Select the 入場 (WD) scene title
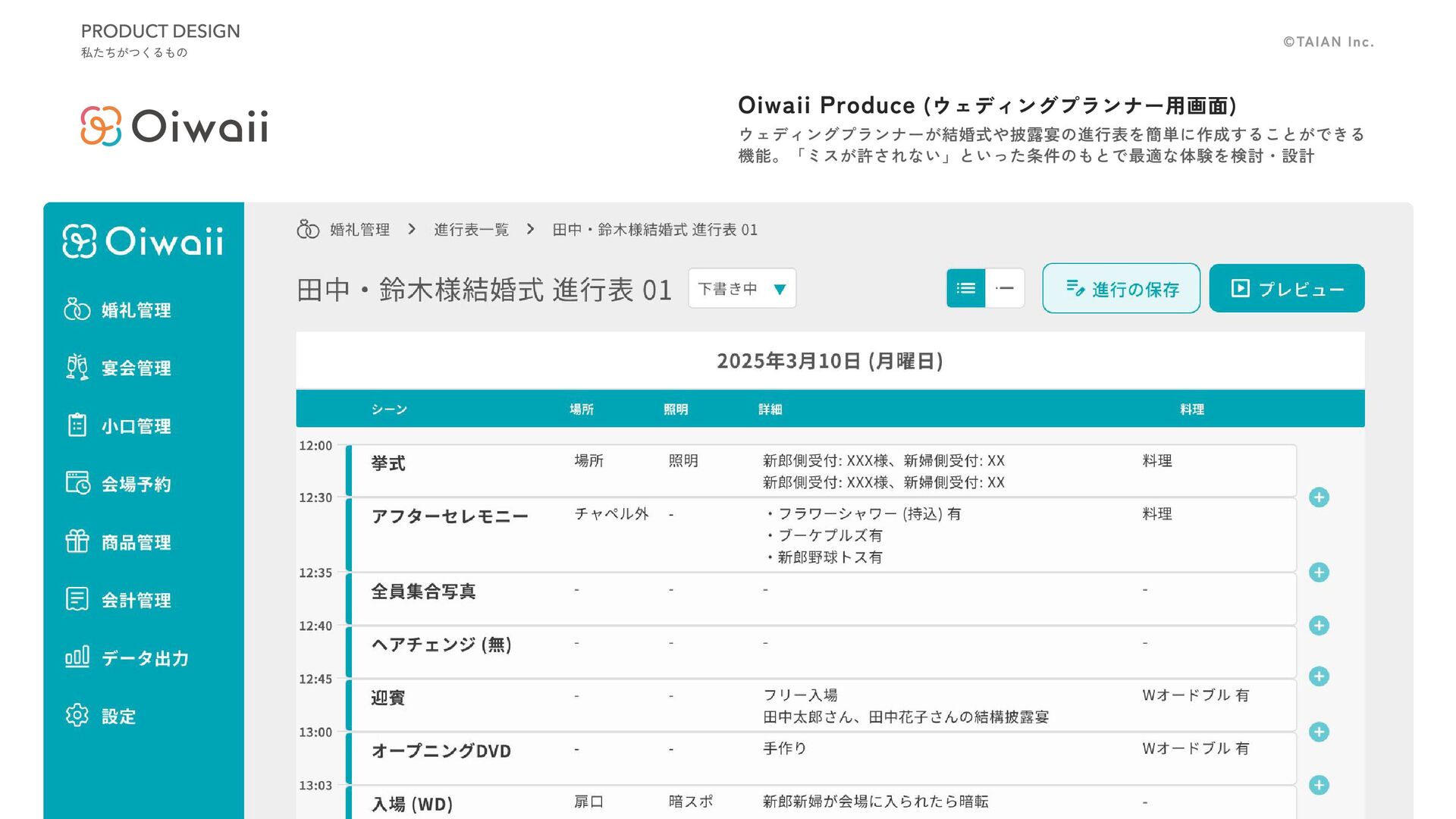Viewport: 1456px width, 819px height. click(x=412, y=804)
